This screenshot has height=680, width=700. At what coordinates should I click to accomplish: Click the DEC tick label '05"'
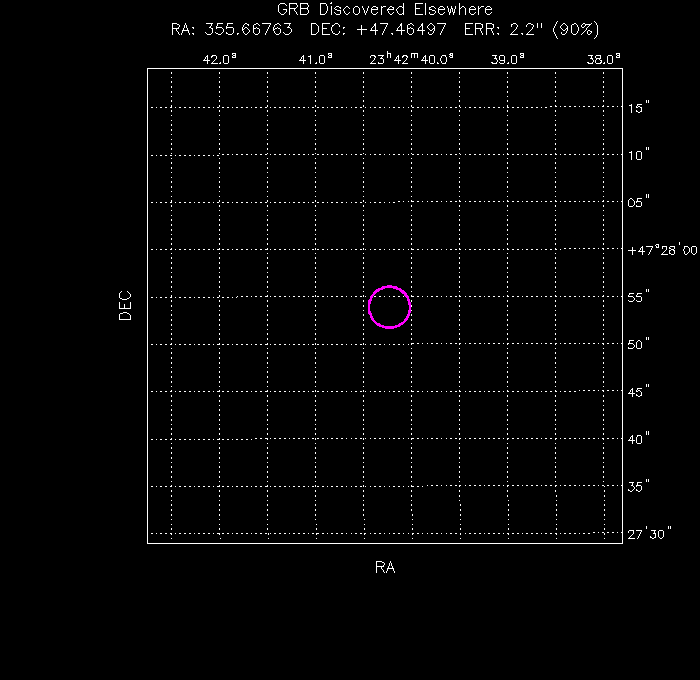(638, 202)
